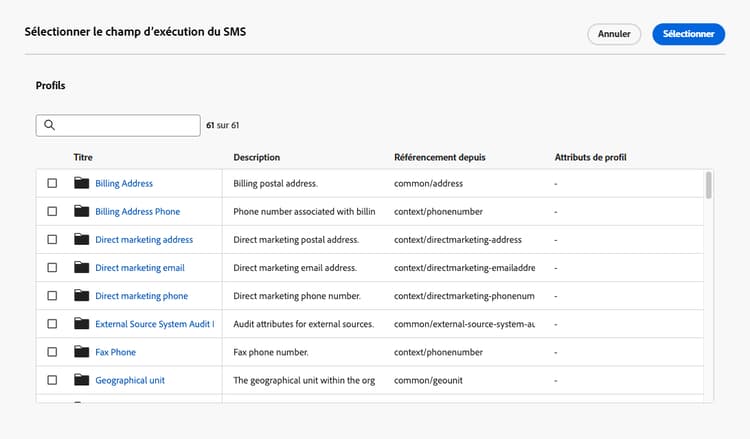Click the folder icon beside Billing Address
750x439 pixels.
(x=81, y=183)
